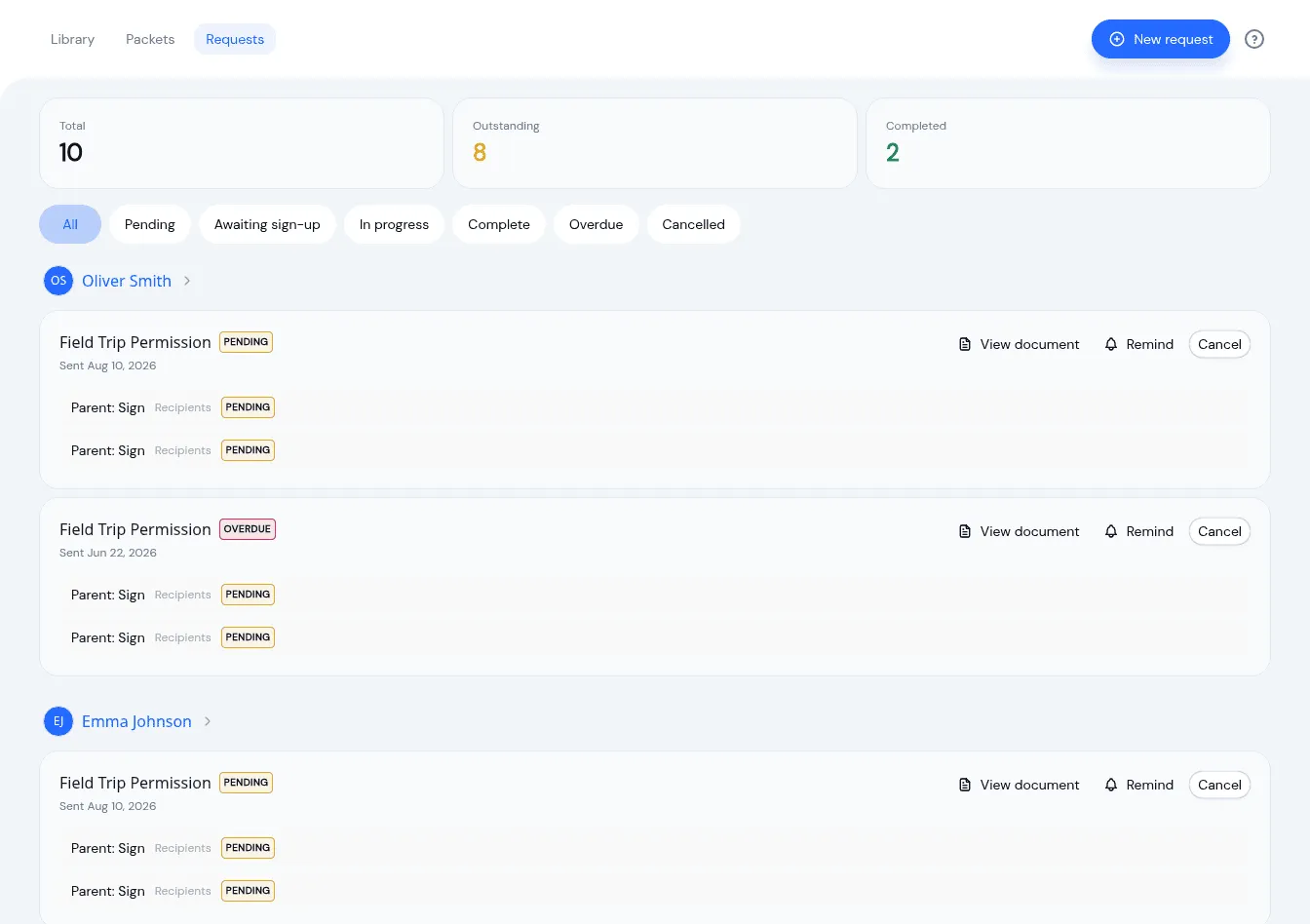Click the Total 10 summary card
1310x924 pixels.
point(242,143)
